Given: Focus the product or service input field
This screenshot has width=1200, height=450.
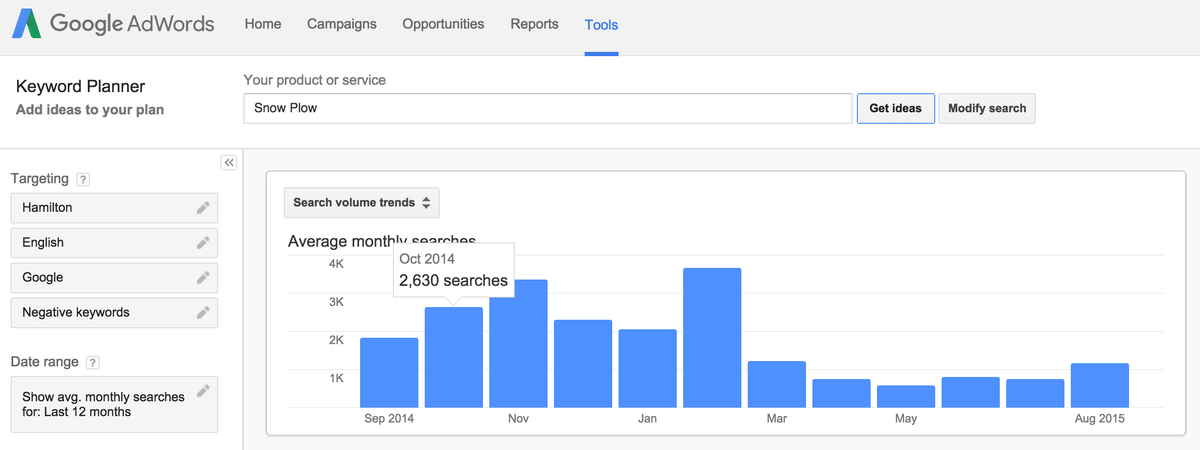Looking at the screenshot, I should (548, 108).
